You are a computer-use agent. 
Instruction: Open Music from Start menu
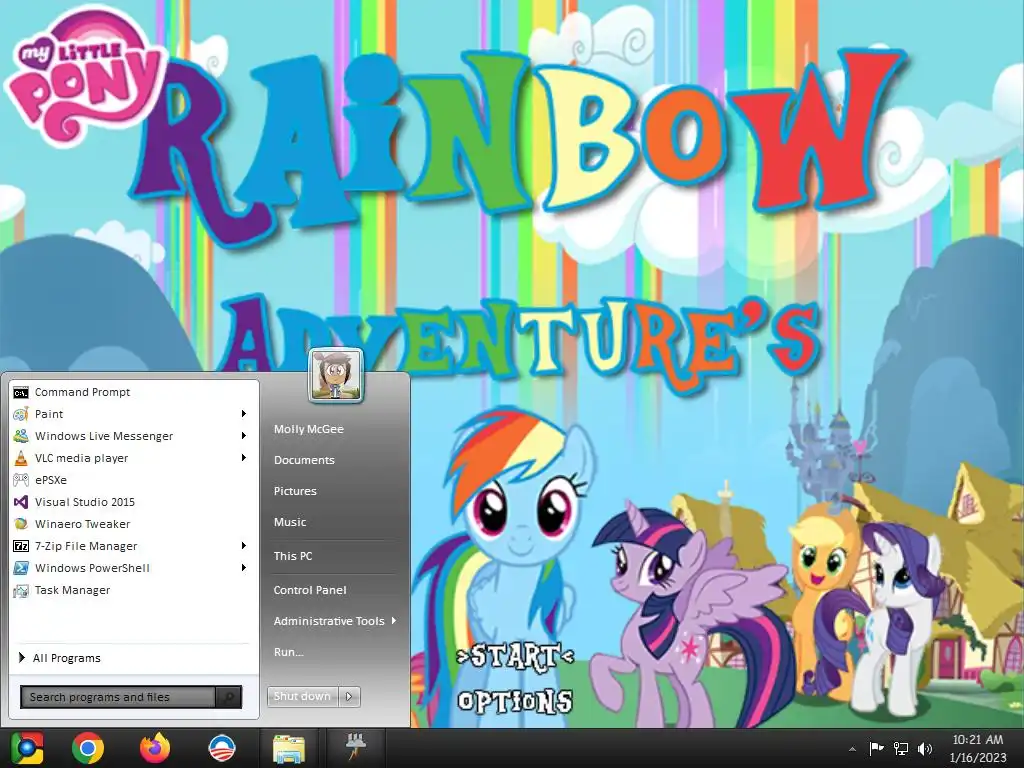click(x=290, y=522)
